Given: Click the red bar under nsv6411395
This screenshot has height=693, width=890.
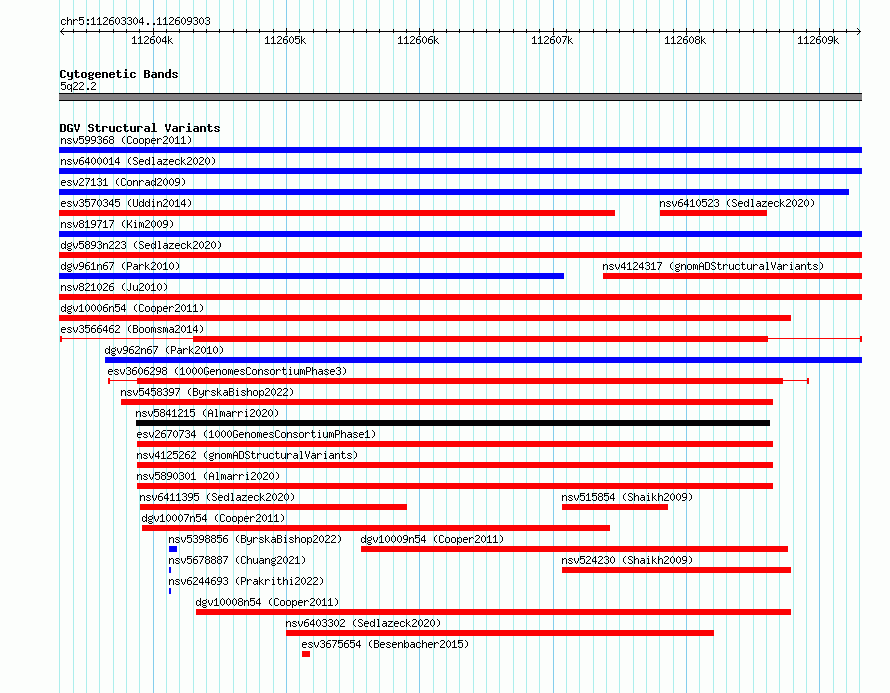Looking at the screenshot, I should (x=273, y=507).
